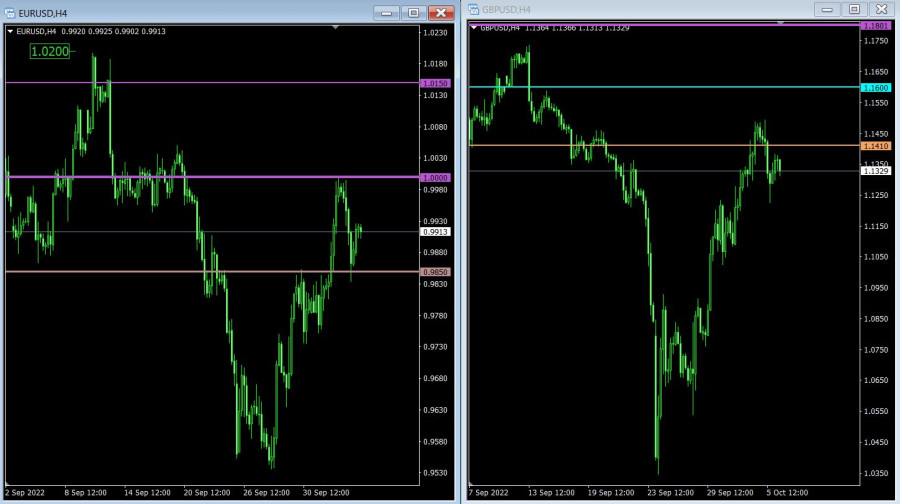Click the 1.1750 price scale value

[x=876, y=41]
